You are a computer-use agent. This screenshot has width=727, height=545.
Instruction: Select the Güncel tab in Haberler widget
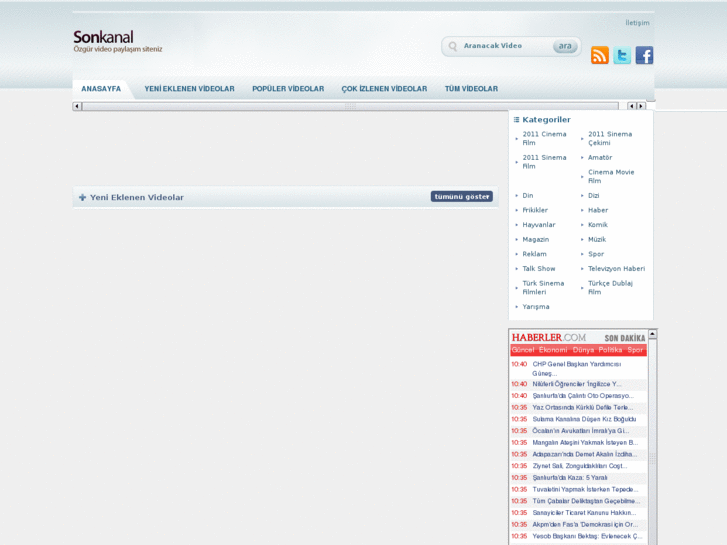tap(523, 350)
